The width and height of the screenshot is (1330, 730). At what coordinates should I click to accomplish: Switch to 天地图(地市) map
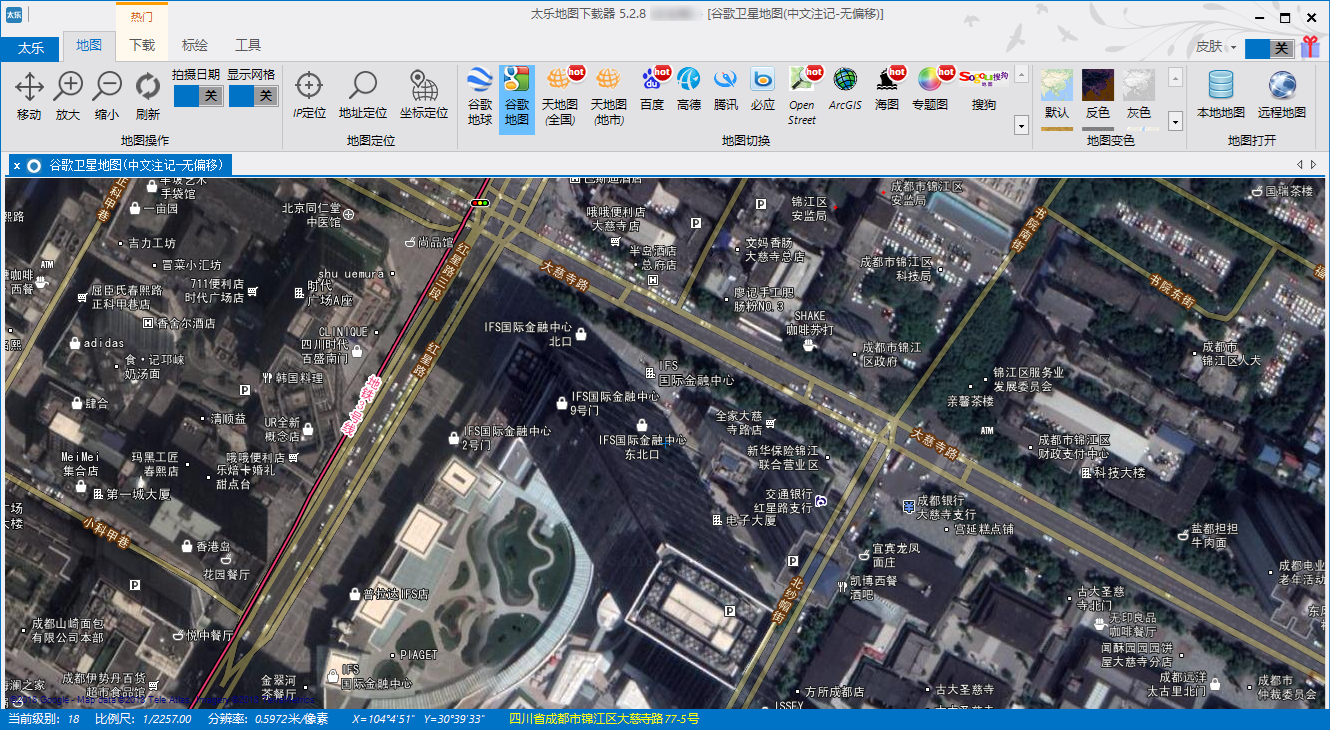608,98
